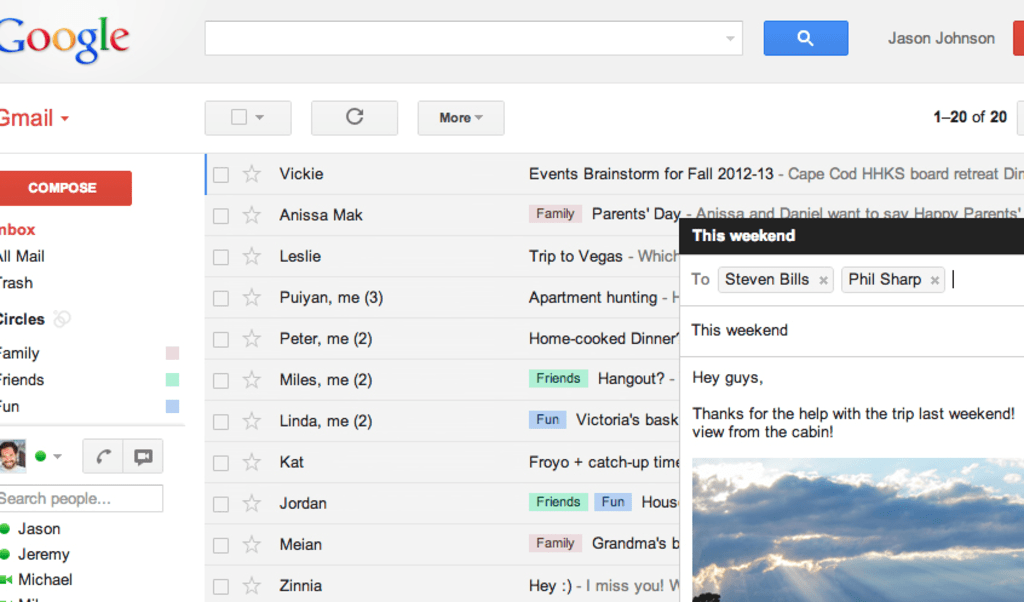Start a phone call from chat panel
The width and height of the screenshot is (1024, 602).
[x=103, y=456]
